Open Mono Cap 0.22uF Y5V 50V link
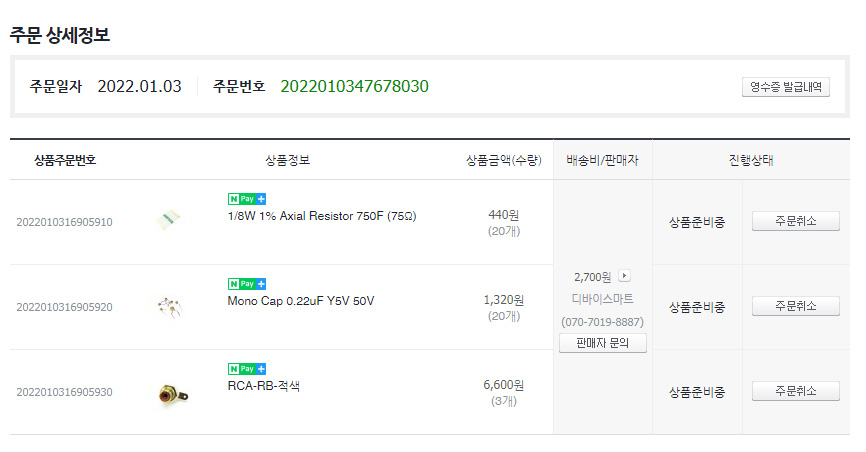This screenshot has width=866, height=452. click(x=301, y=301)
